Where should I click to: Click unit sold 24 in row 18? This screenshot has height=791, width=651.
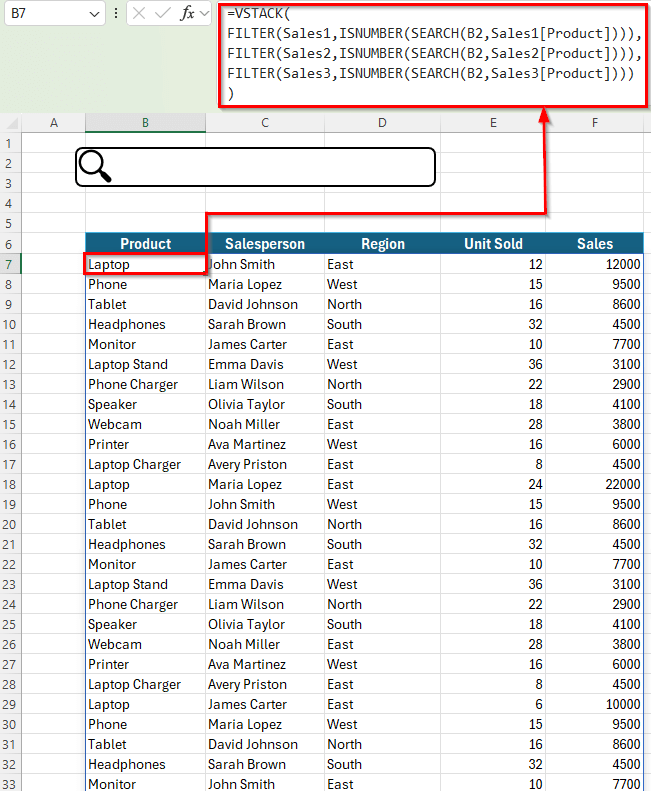(493, 484)
